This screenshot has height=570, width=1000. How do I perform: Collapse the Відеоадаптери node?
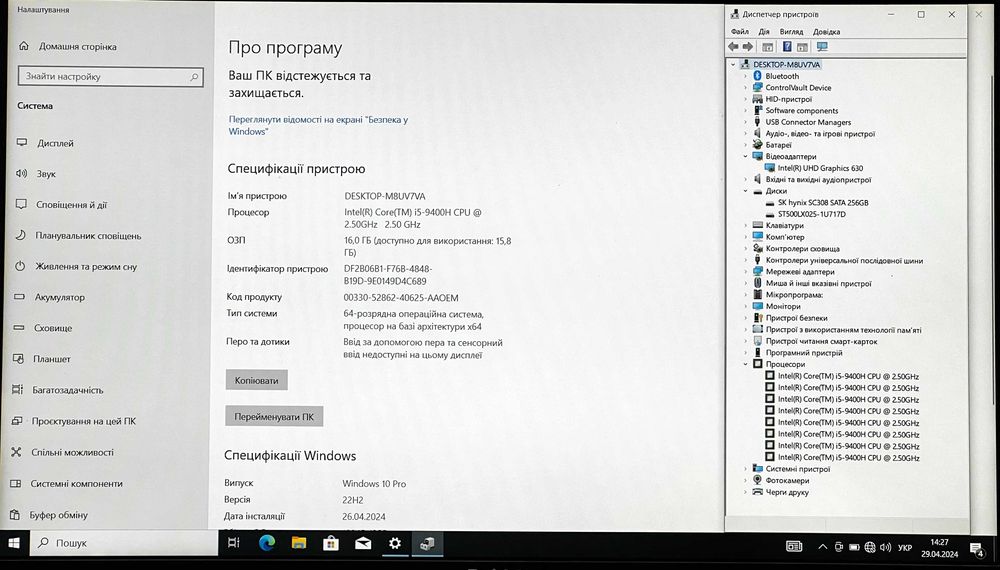point(745,156)
